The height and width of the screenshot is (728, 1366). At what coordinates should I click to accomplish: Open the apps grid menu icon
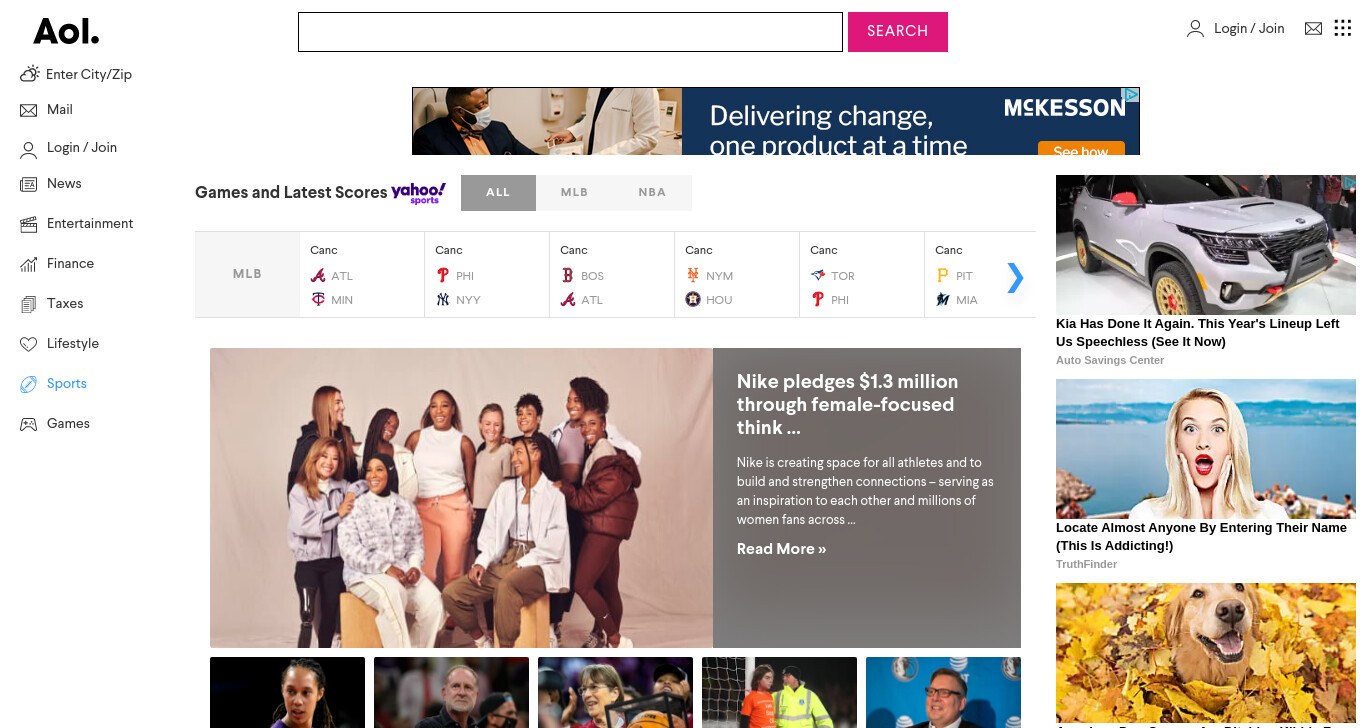tap(1343, 28)
